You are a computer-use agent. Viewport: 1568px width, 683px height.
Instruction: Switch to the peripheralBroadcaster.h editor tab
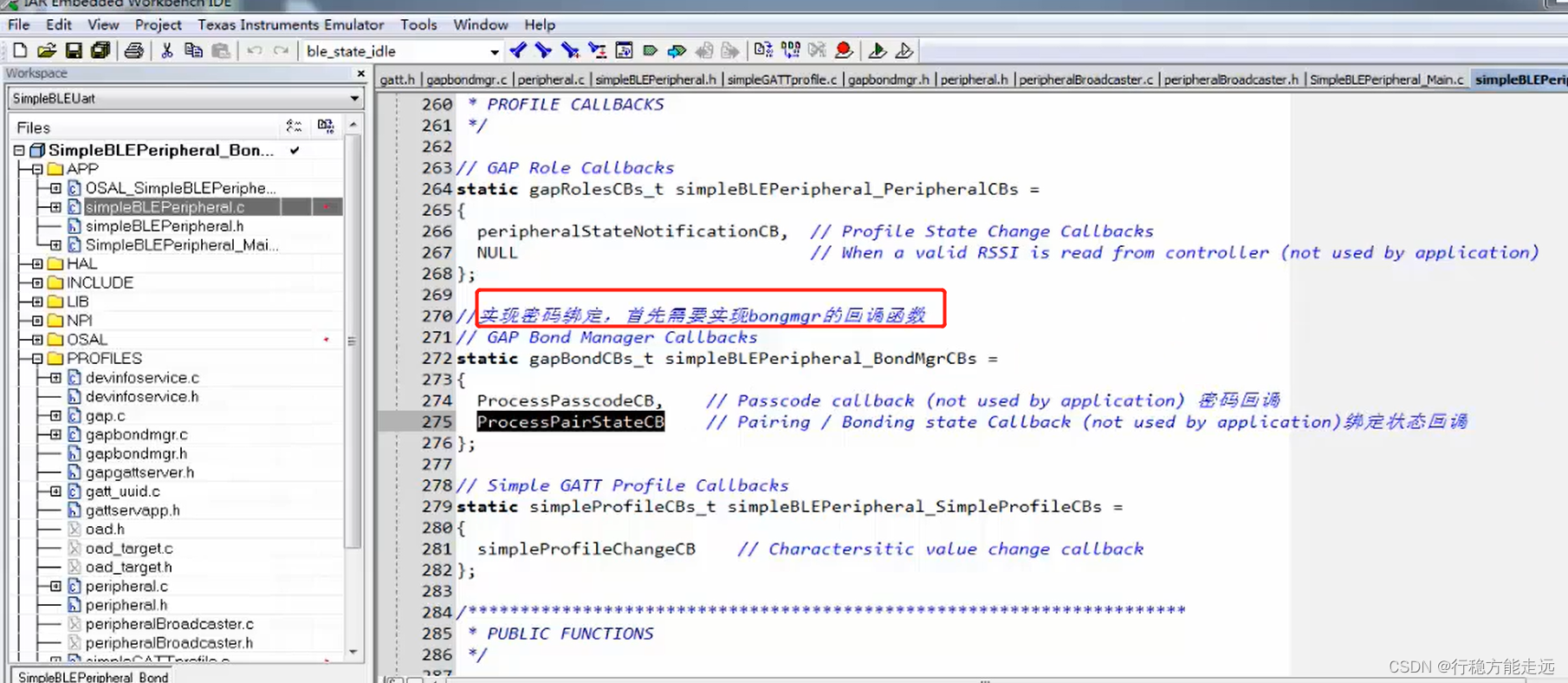(x=1231, y=80)
